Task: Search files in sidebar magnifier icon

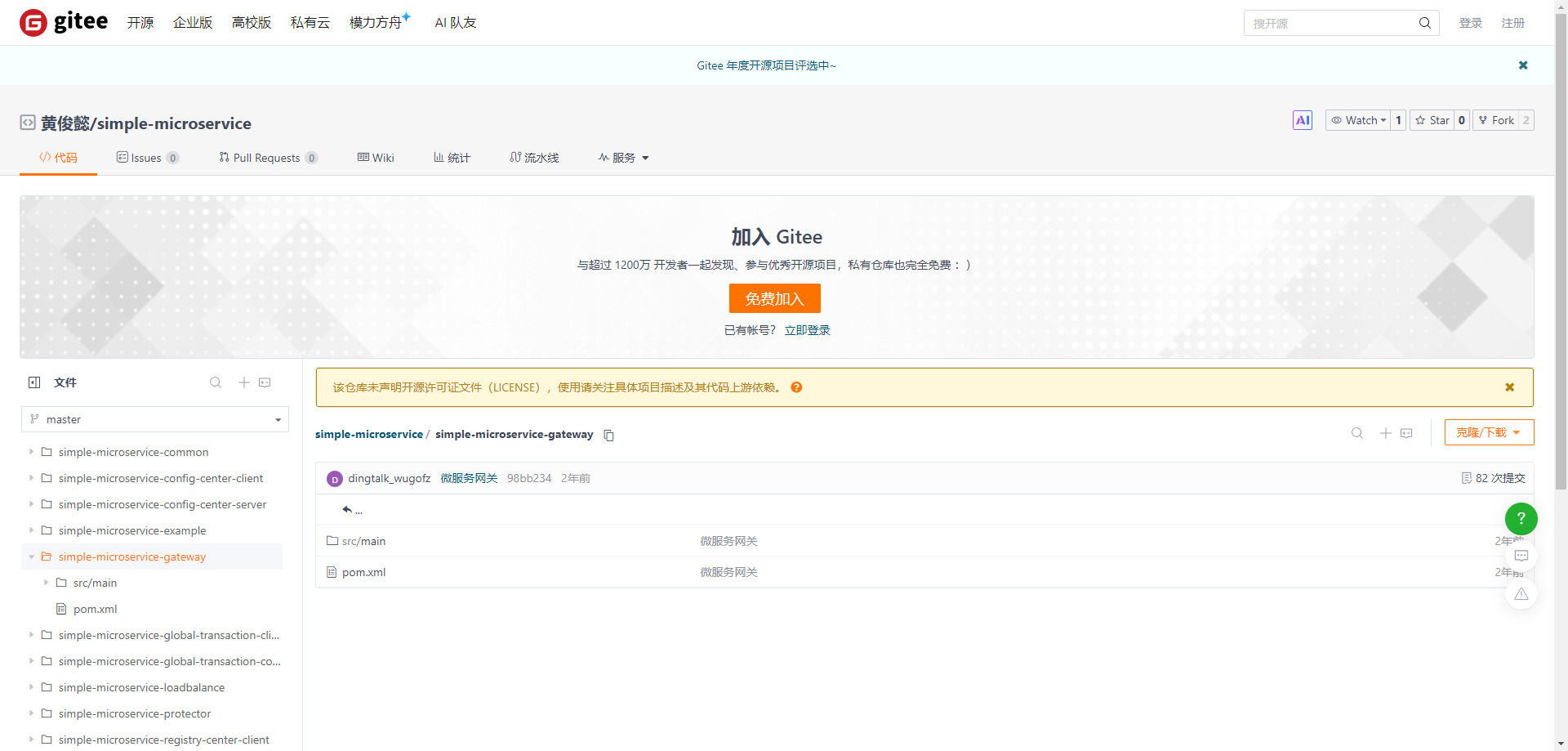Action: click(x=216, y=382)
